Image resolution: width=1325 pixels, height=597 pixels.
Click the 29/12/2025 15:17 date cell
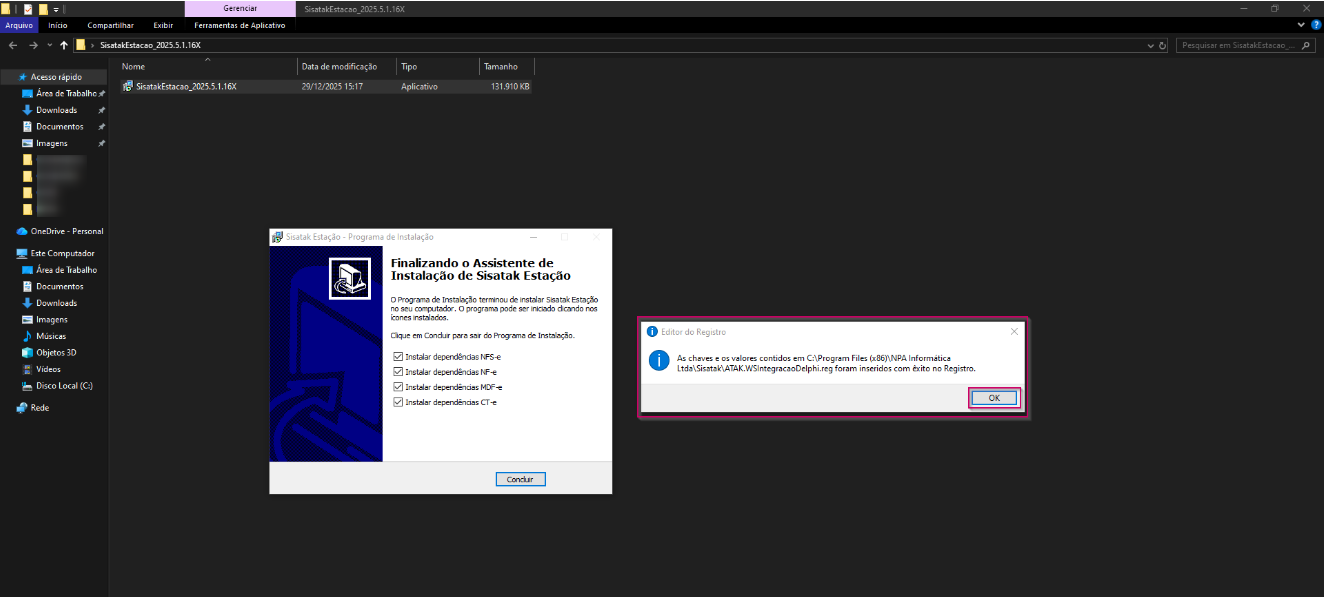pos(332,86)
